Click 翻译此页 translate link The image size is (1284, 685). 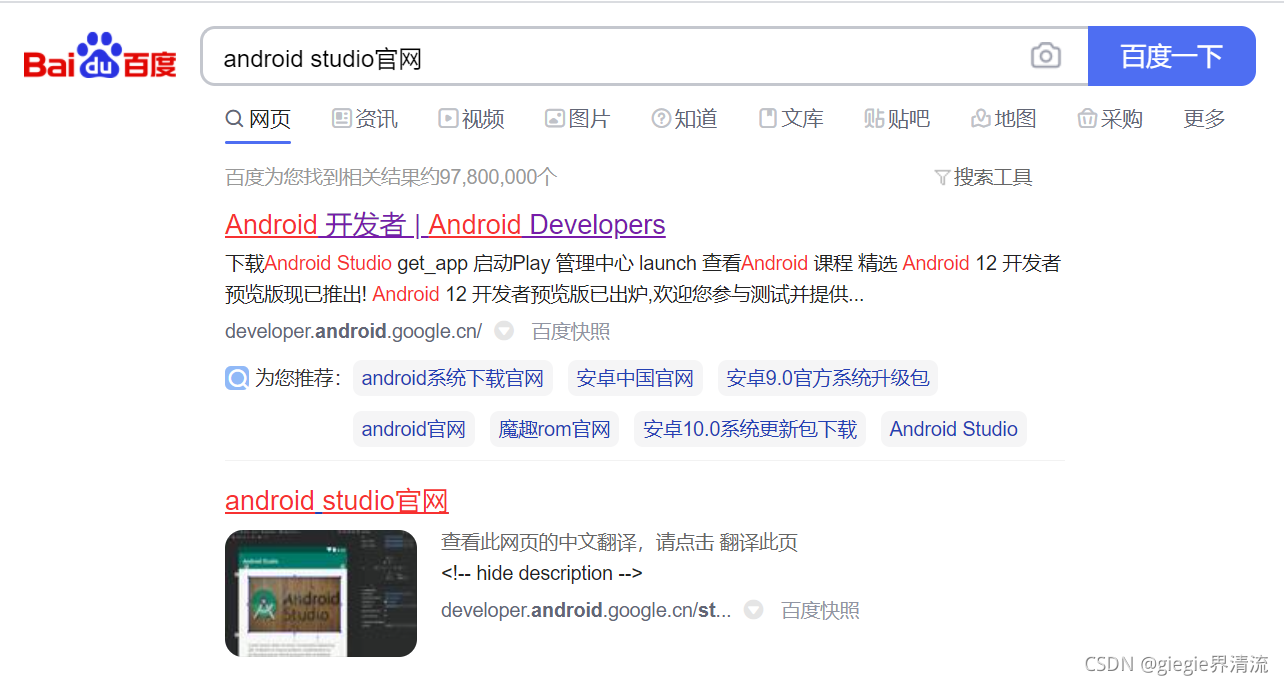(759, 543)
